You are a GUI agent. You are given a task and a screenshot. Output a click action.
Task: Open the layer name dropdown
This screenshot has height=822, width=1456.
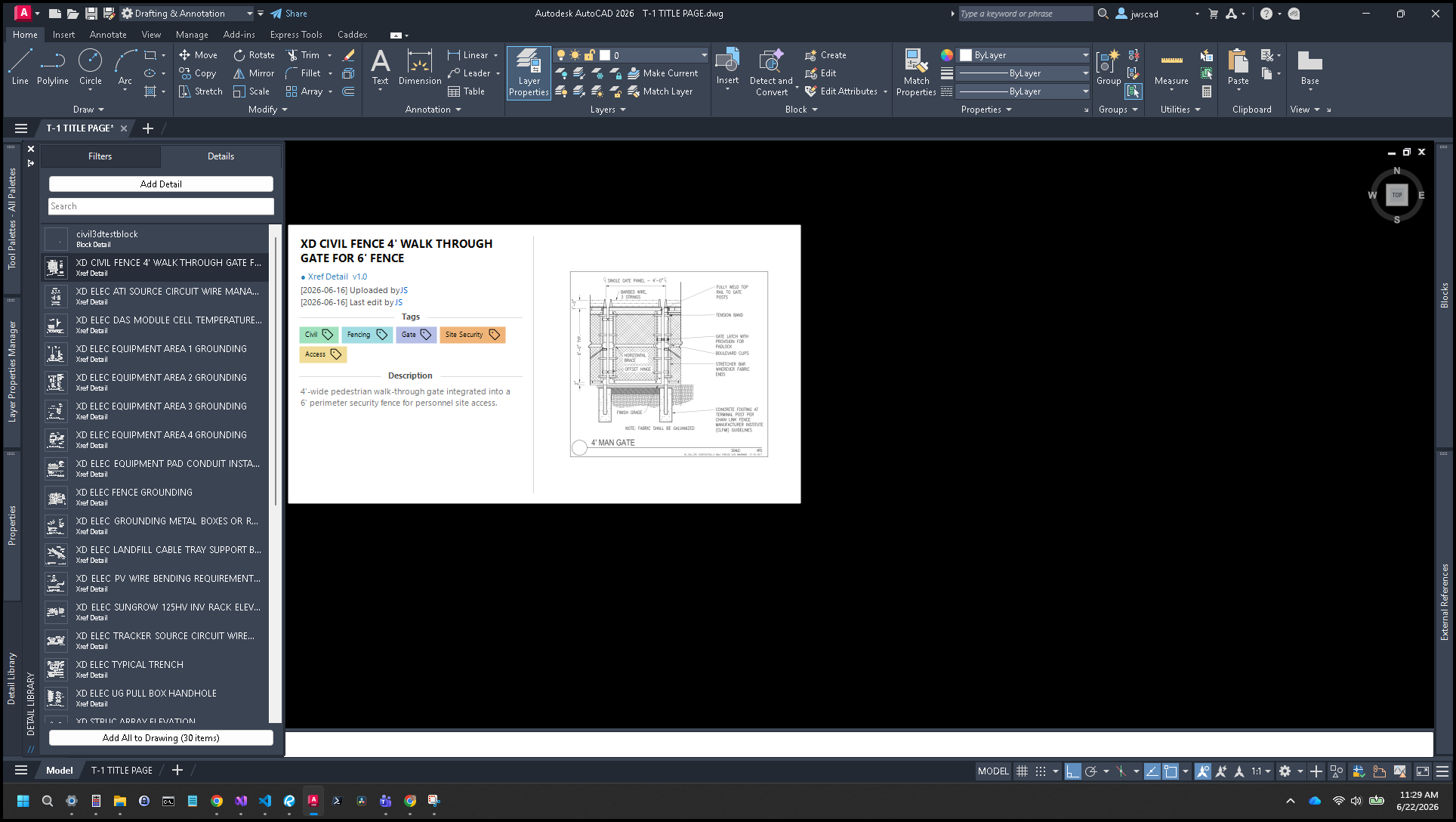point(704,55)
